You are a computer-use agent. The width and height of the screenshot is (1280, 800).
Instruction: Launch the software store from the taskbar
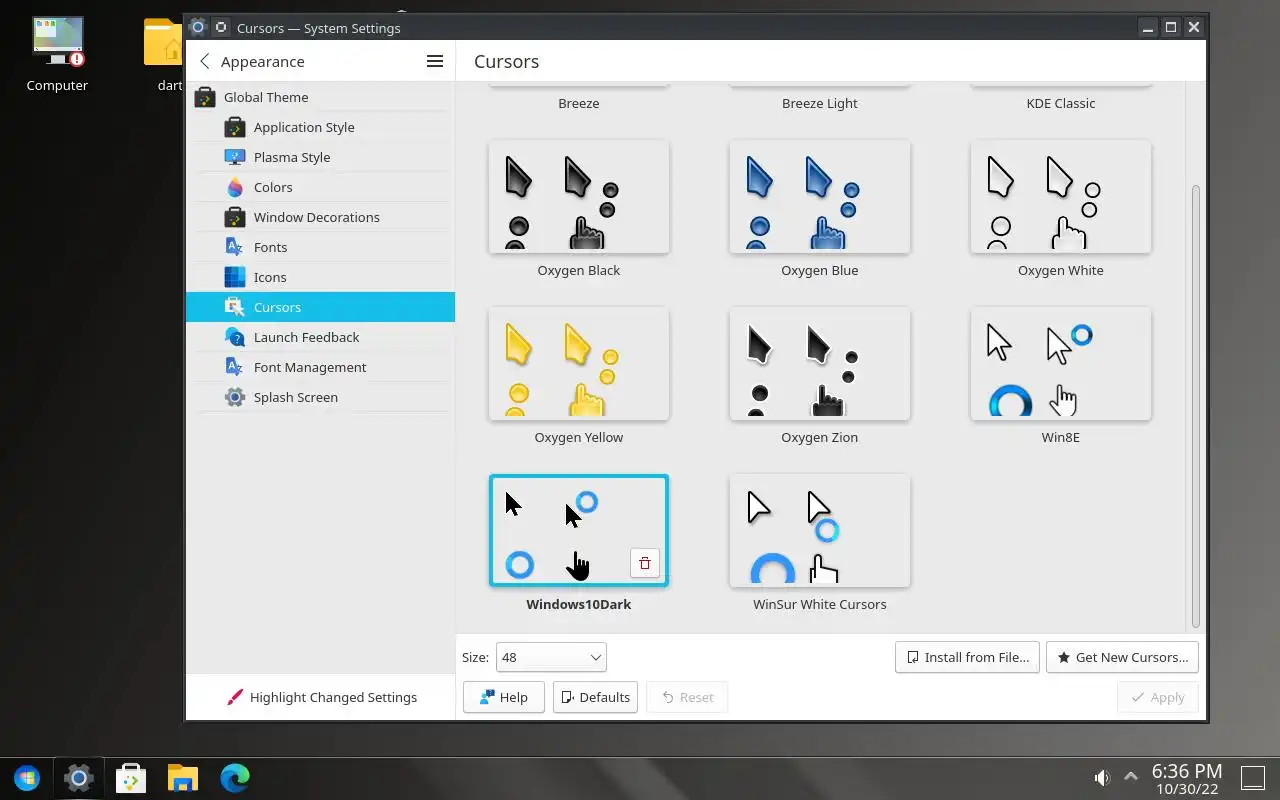click(x=130, y=778)
